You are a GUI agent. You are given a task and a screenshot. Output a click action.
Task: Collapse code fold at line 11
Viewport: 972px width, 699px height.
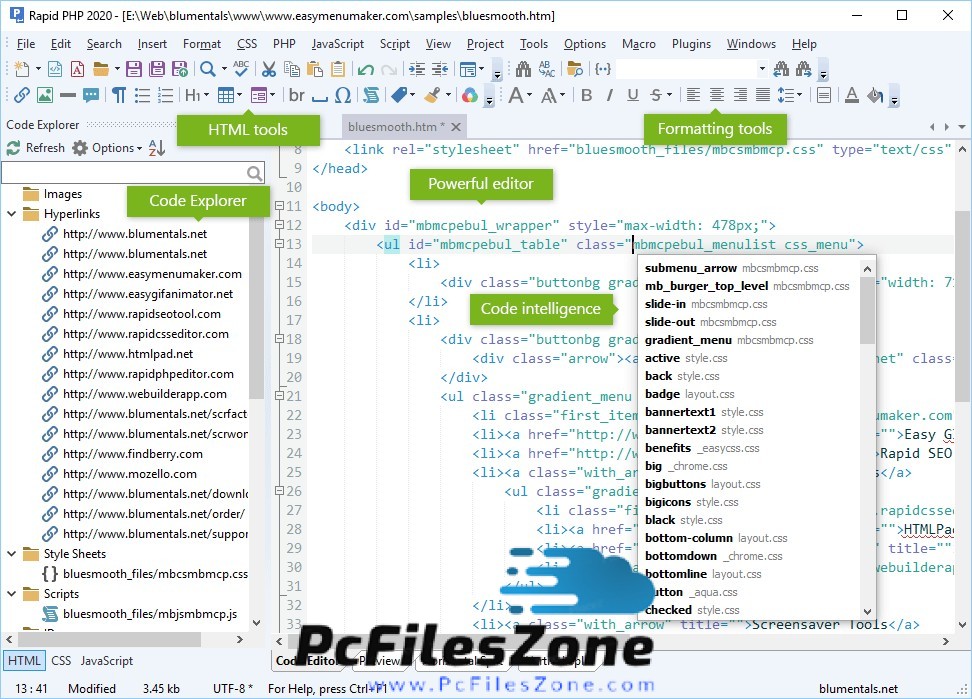(280, 206)
